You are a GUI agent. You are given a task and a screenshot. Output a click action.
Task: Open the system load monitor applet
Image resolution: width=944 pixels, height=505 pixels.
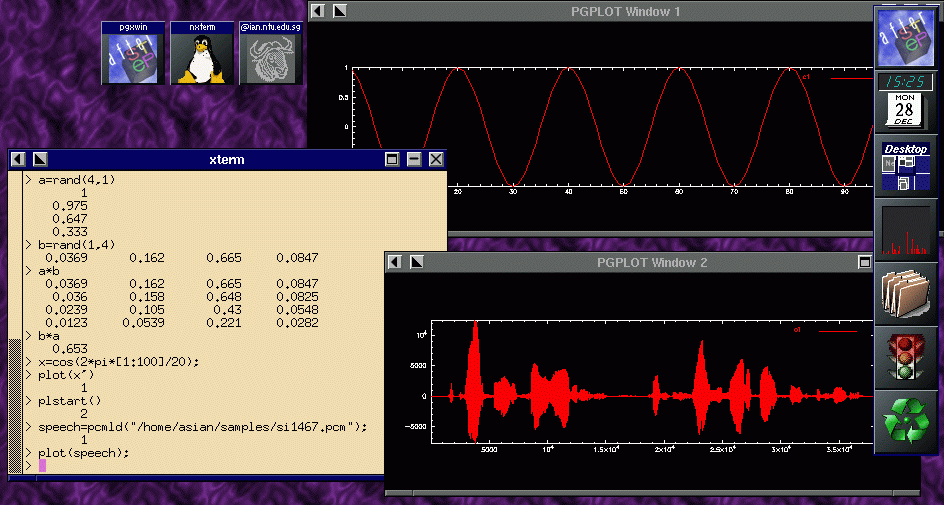905,229
